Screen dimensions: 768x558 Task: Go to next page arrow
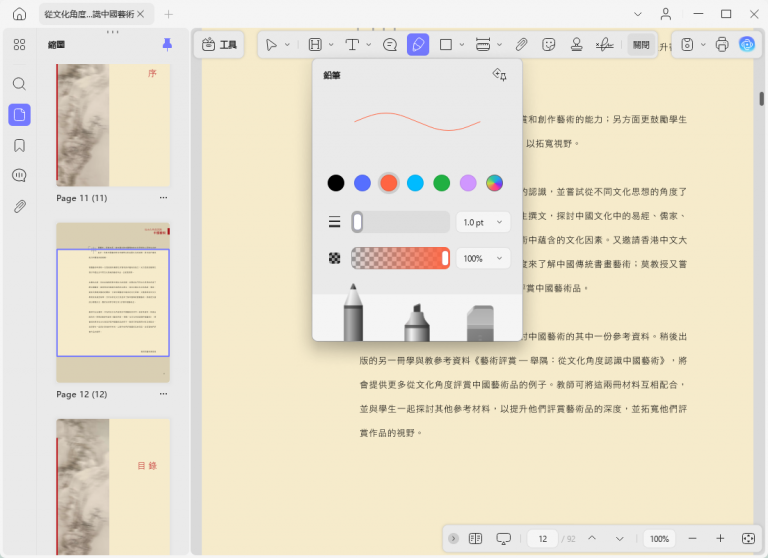coord(620,538)
